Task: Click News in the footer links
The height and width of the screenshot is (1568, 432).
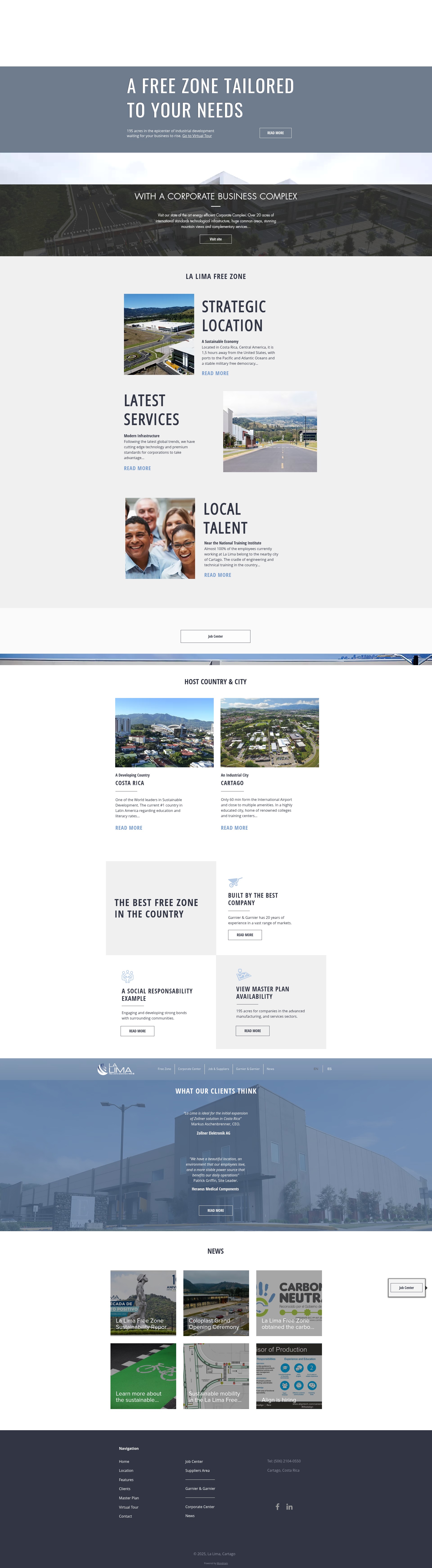Action: [x=190, y=1516]
